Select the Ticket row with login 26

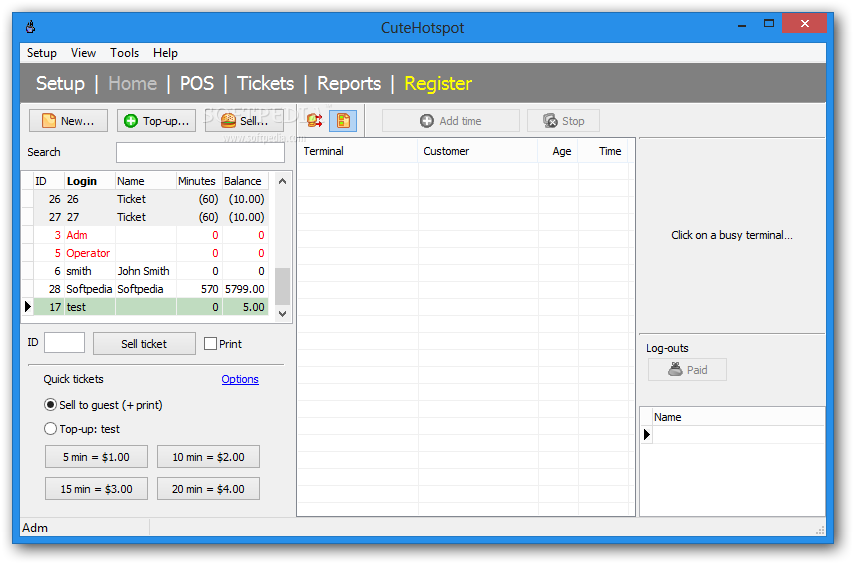(145, 199)
